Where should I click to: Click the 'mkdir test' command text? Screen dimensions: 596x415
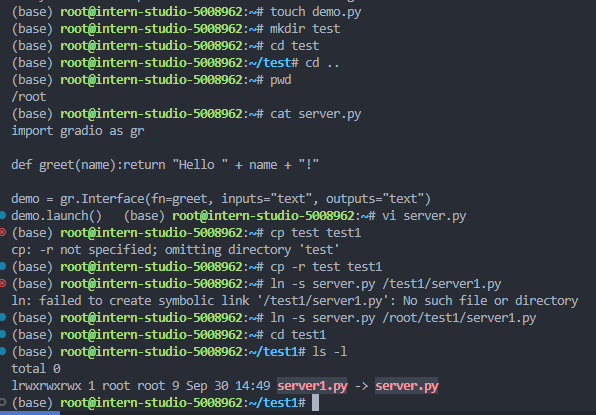305,29
